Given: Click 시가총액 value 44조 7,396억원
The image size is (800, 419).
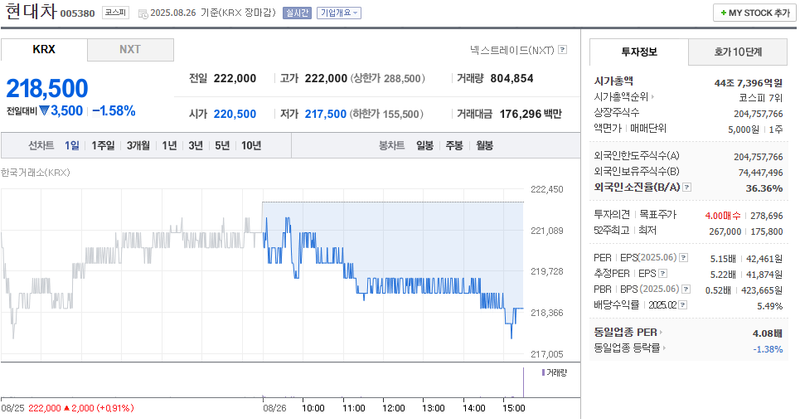Looking at the screenshot, I should (x=748, y=83).
